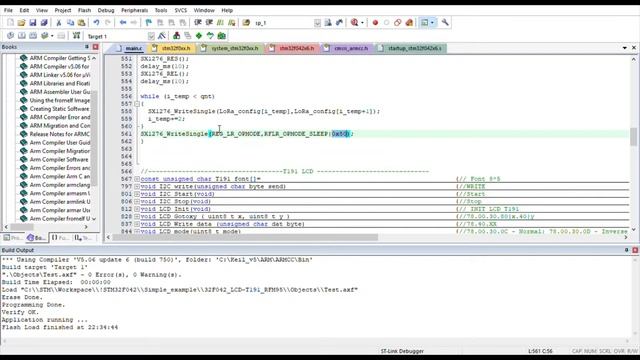The height and width of the screenshot is (360, 640).
Task: Expand folded LCD_Init function at line 812
Action: click(x=137, y=209)
